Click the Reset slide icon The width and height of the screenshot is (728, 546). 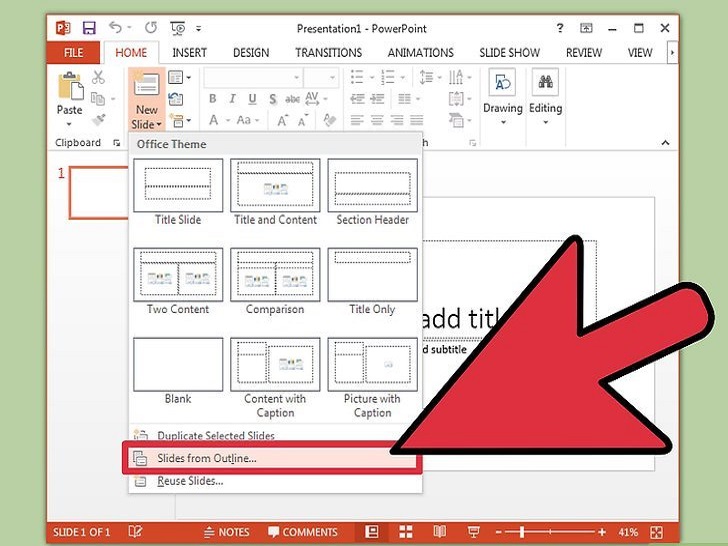coord(176,99)
